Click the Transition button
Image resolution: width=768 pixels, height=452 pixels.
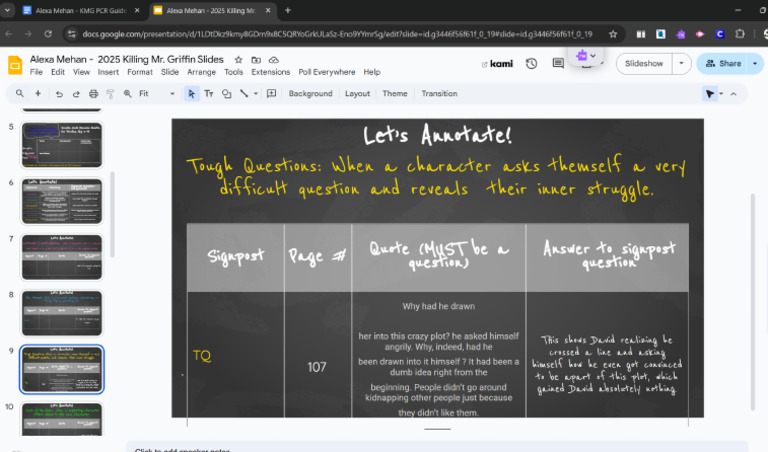pyautogui.click(x=439, y=94)
